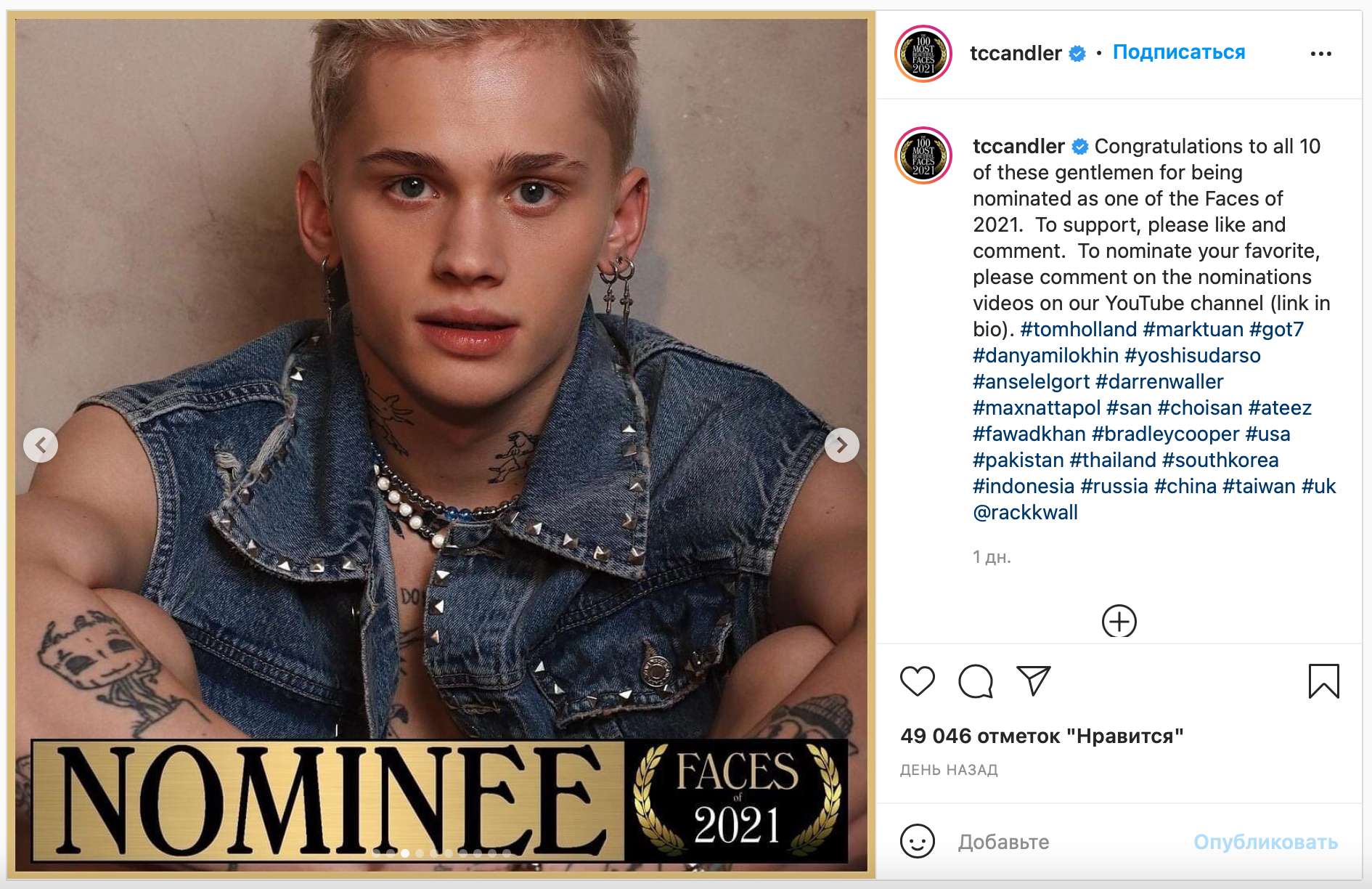Click Подписаться to follow tccandler
This screenshot has height=889, width=1372.
click(x=1178, y=52)
